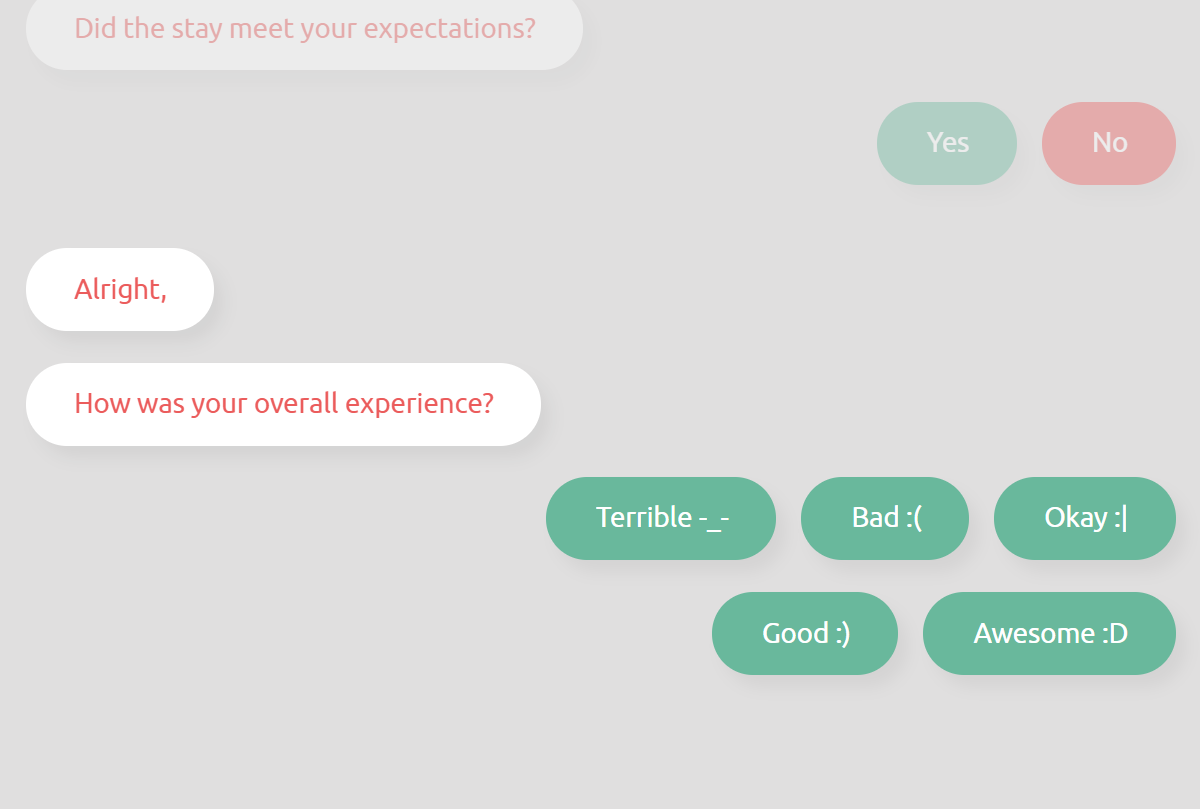Viewport: 1200px width, 809px height.
Task: Give the neutral Okay rating
Action: pos(1084,518)
